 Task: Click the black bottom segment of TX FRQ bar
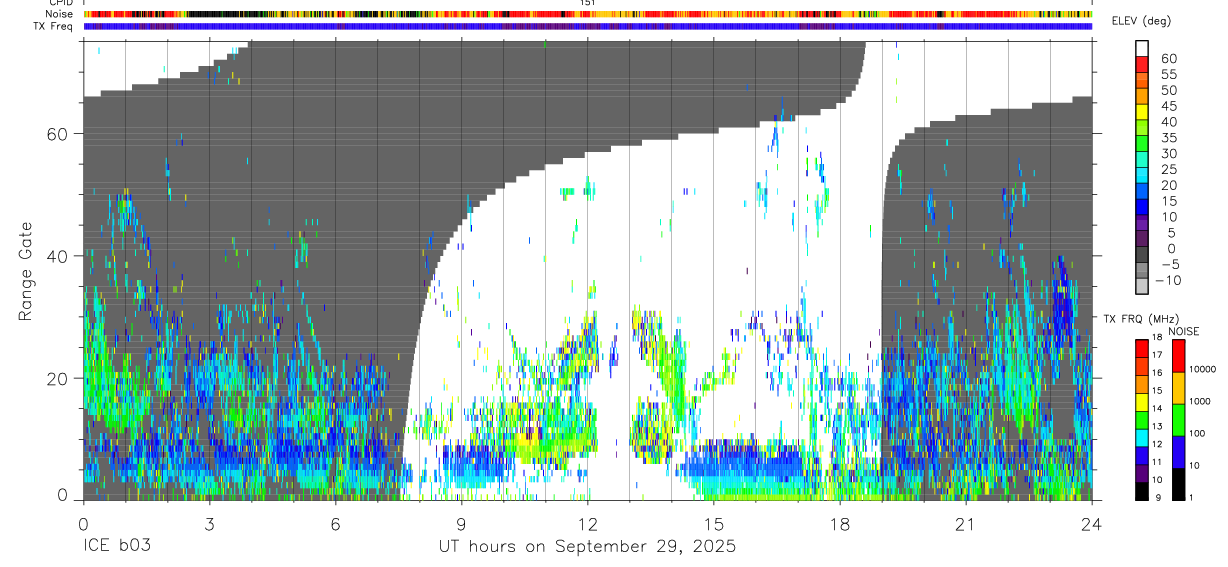click(x=1142, y=491)
